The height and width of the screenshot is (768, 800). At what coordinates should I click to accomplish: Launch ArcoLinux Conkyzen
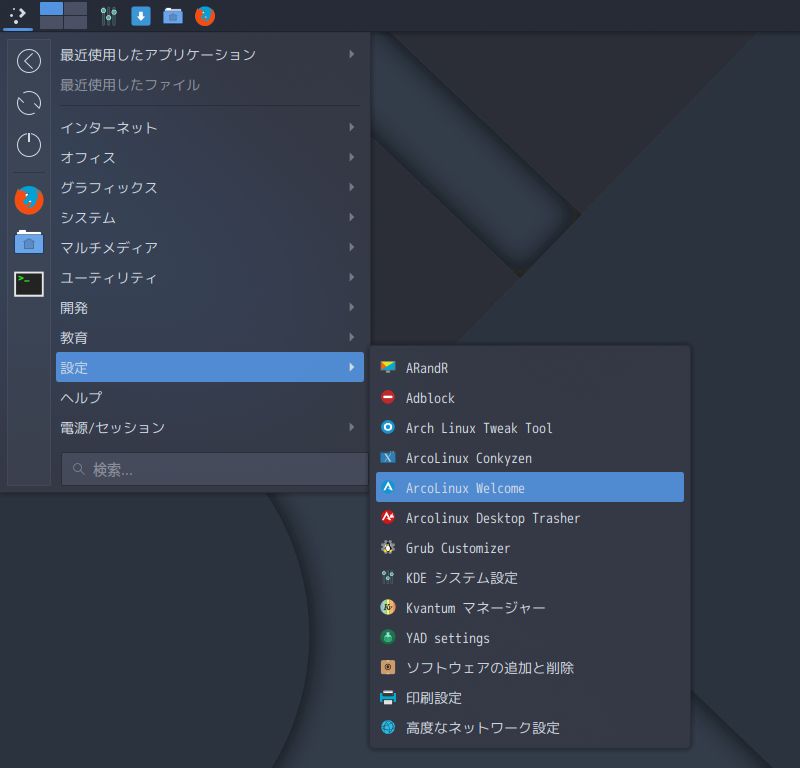click(530, 458)
